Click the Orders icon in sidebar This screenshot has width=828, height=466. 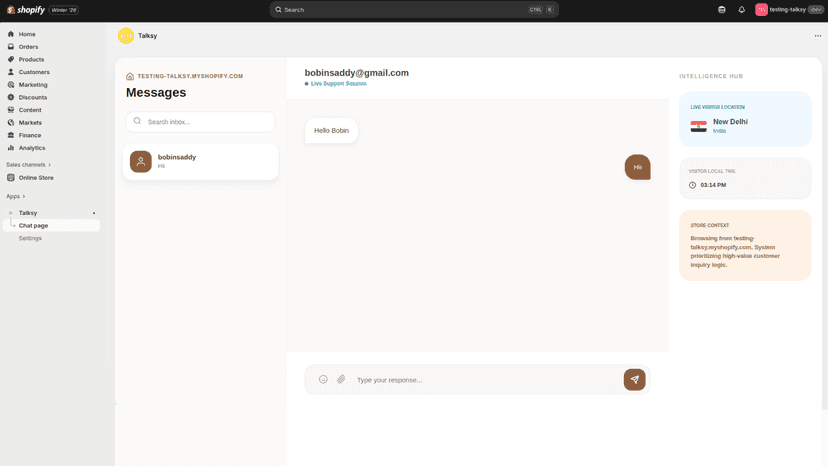point(11,46)
